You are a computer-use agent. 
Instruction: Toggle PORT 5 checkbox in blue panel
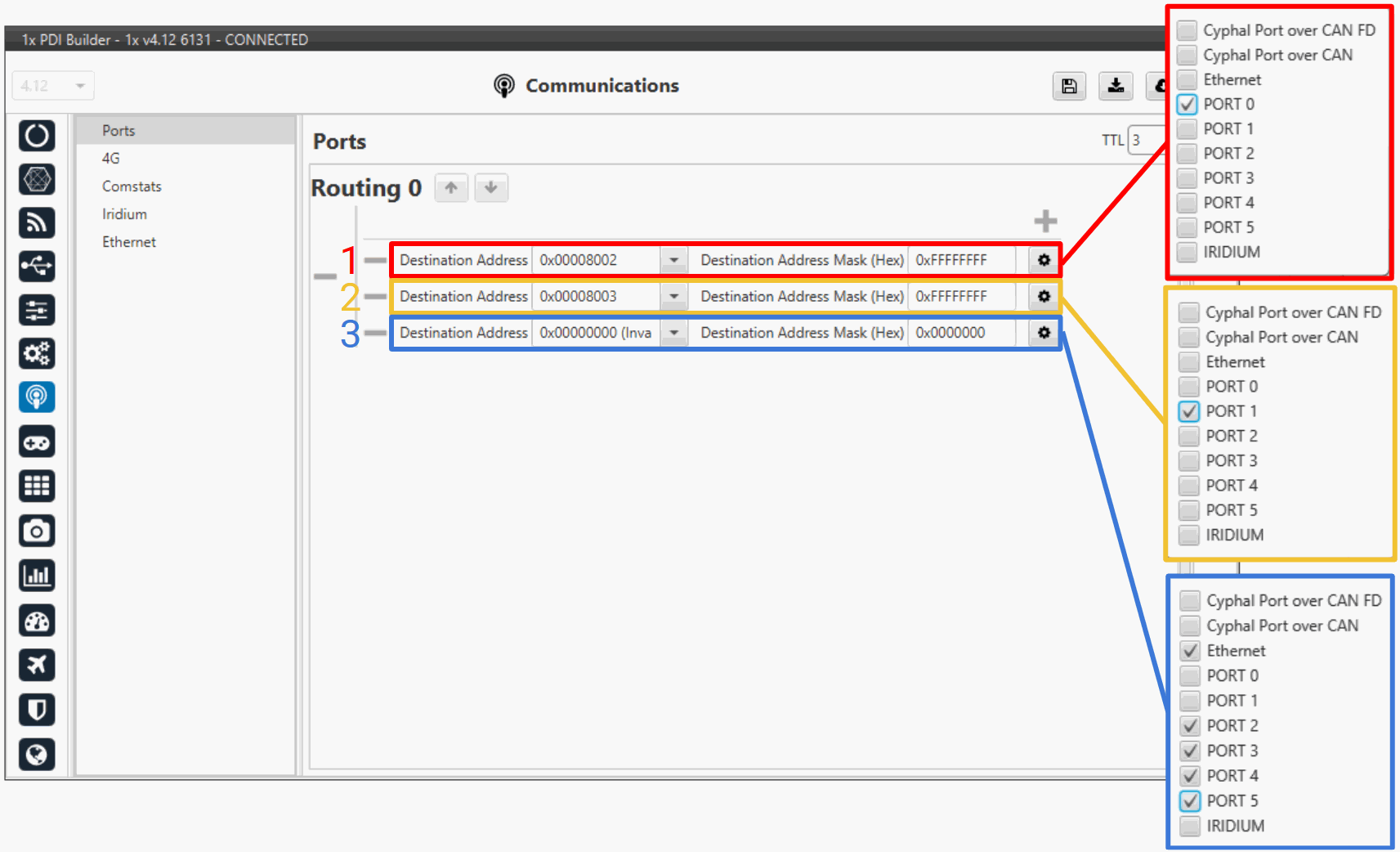1191,801
